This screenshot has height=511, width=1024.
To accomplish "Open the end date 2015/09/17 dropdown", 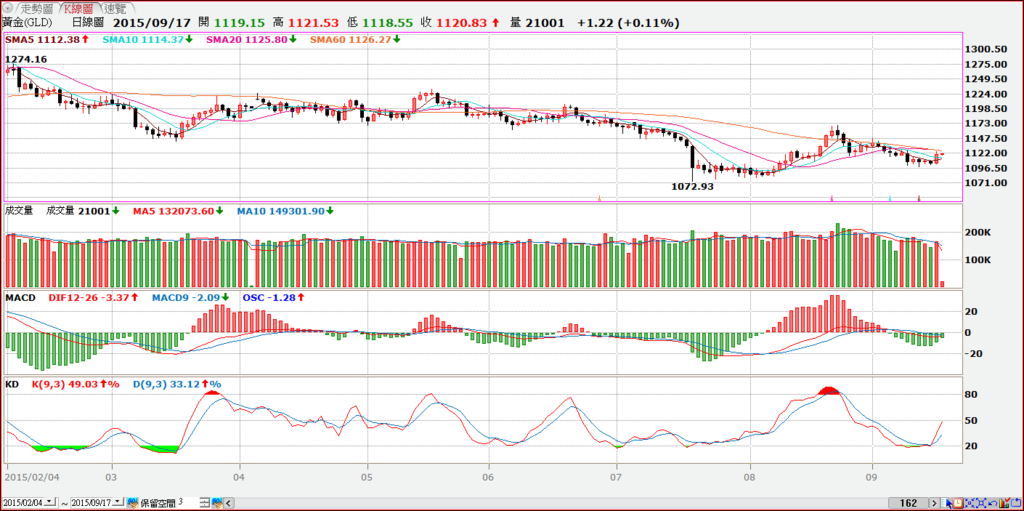I will 118,502.
